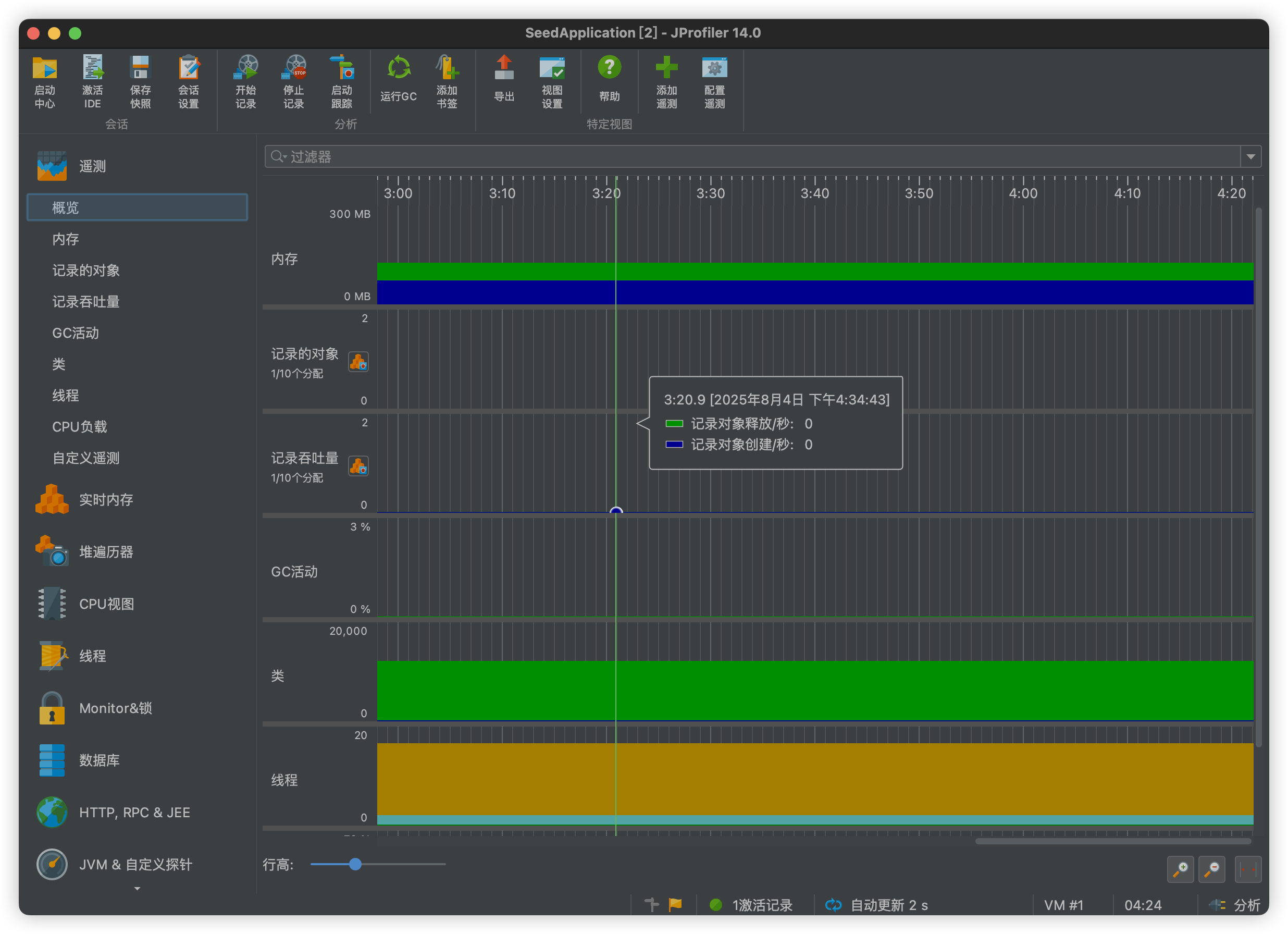
Task: Click the pin icon in status bar
Action: (652, 904)
